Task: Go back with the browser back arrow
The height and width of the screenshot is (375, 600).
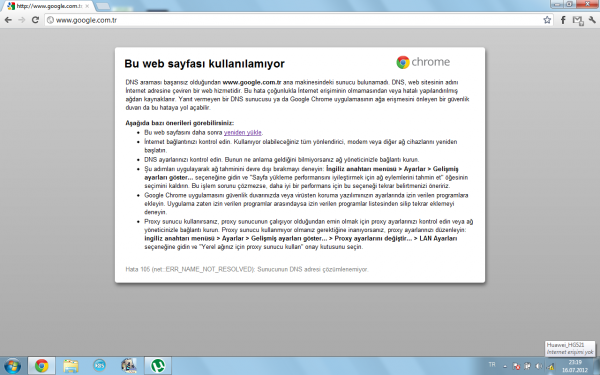Action: coord(8,20)
